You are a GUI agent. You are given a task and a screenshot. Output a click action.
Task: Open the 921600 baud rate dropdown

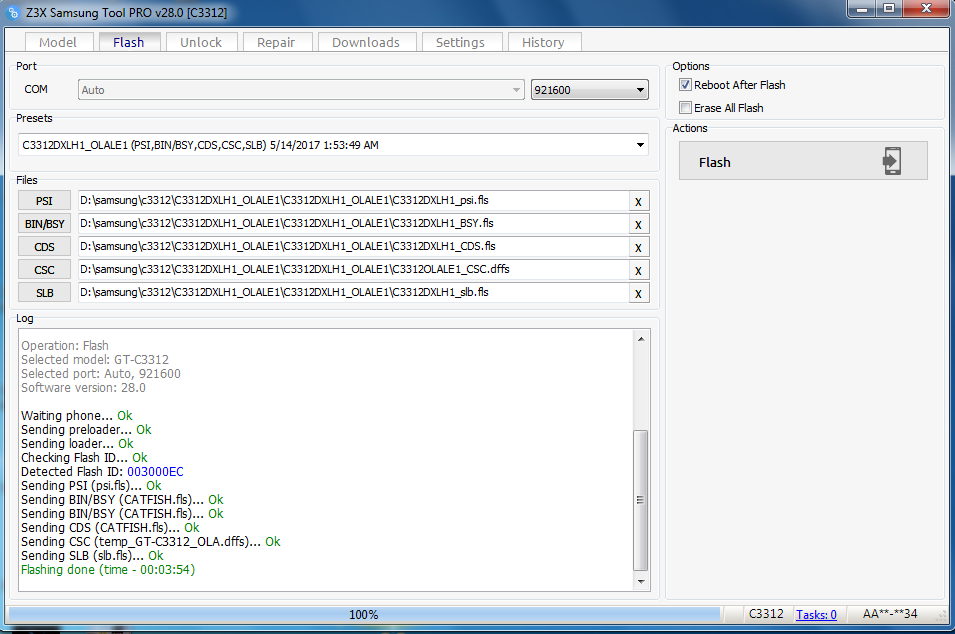[589, 90]
